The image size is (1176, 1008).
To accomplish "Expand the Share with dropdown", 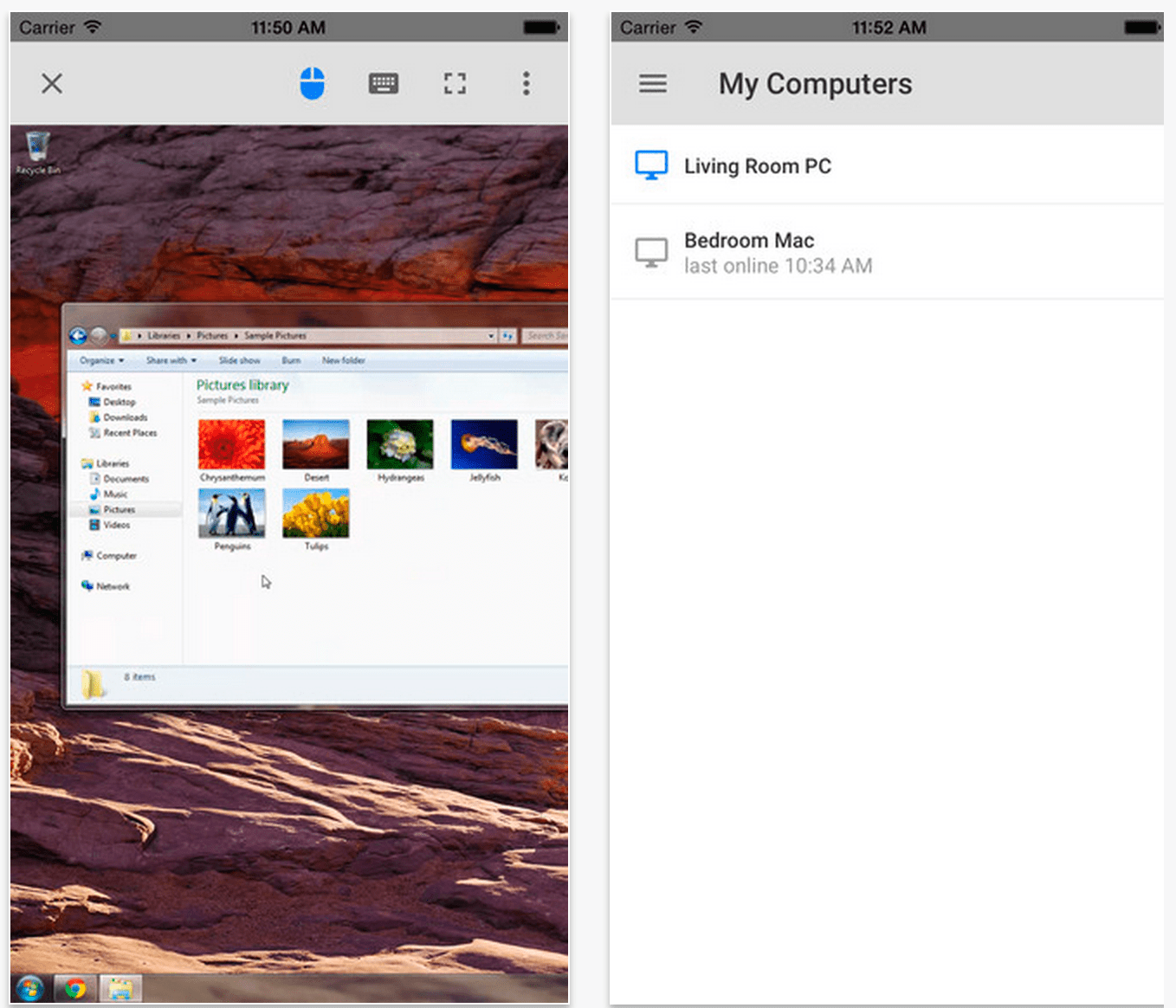I will coord(169,359).
